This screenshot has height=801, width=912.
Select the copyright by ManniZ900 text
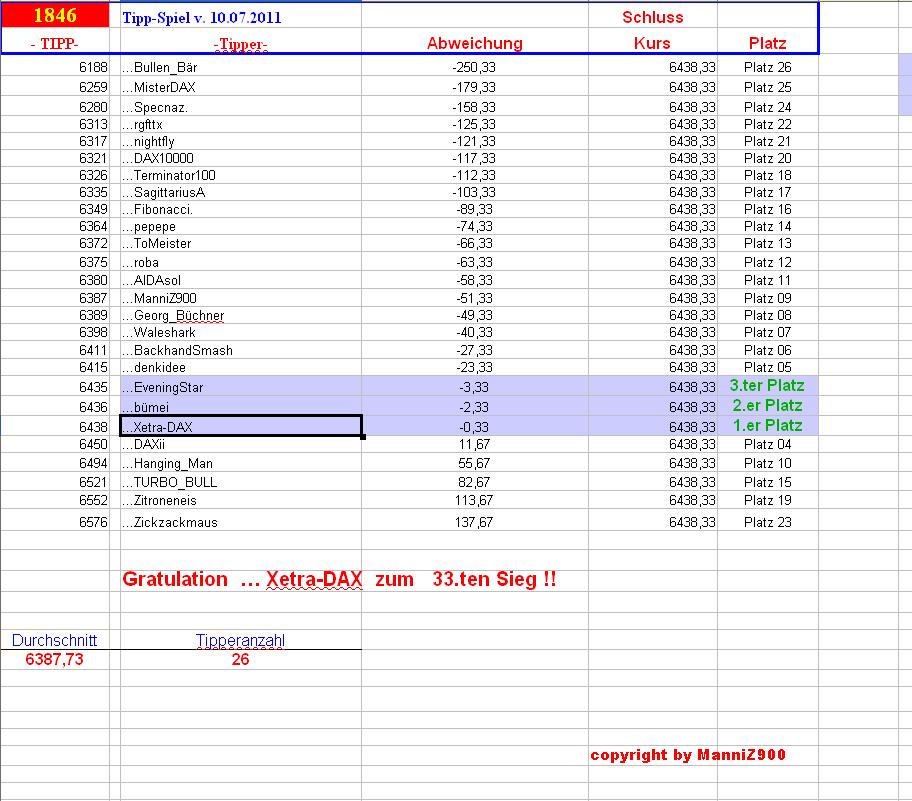point(691,756)
